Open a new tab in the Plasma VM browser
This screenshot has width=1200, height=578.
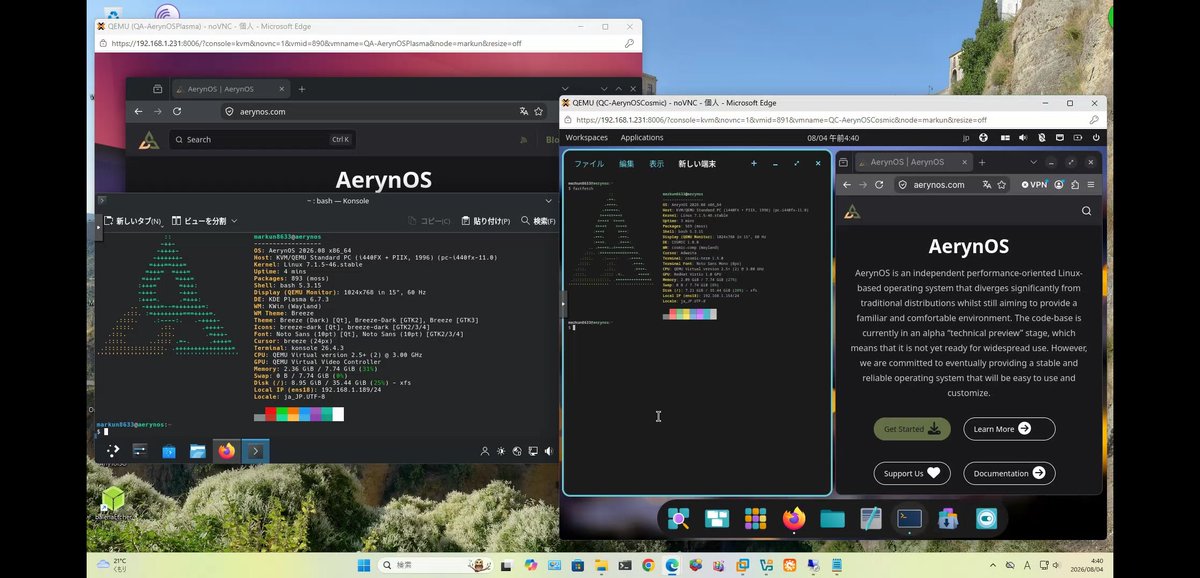(x=302, y=89)
